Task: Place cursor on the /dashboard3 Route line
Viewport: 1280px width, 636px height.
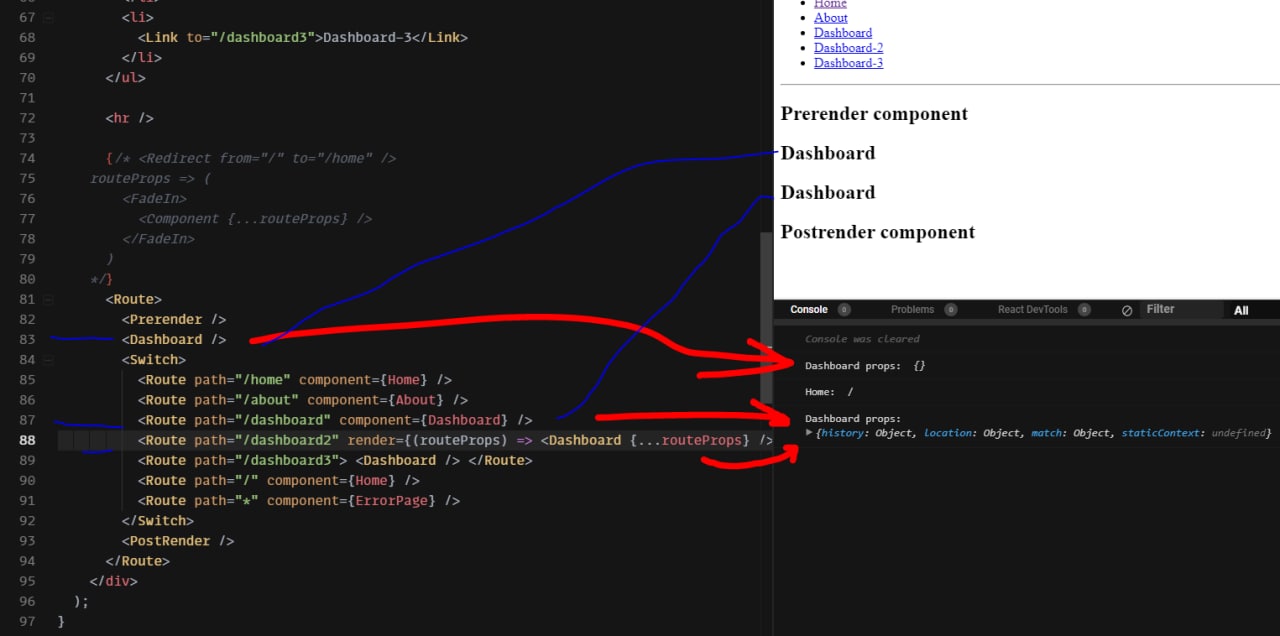Action: (x=335, y=460)
